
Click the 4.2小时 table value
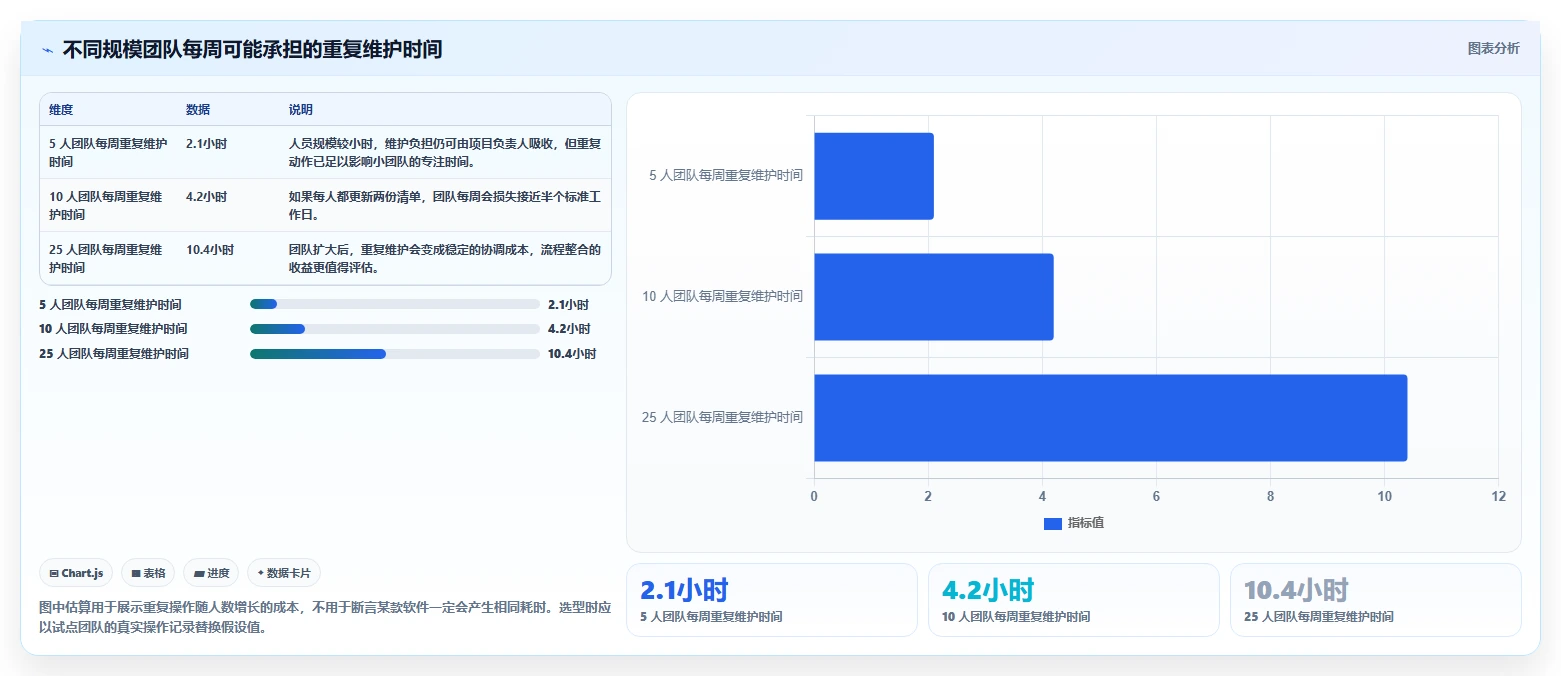click(x=206, y=196)
